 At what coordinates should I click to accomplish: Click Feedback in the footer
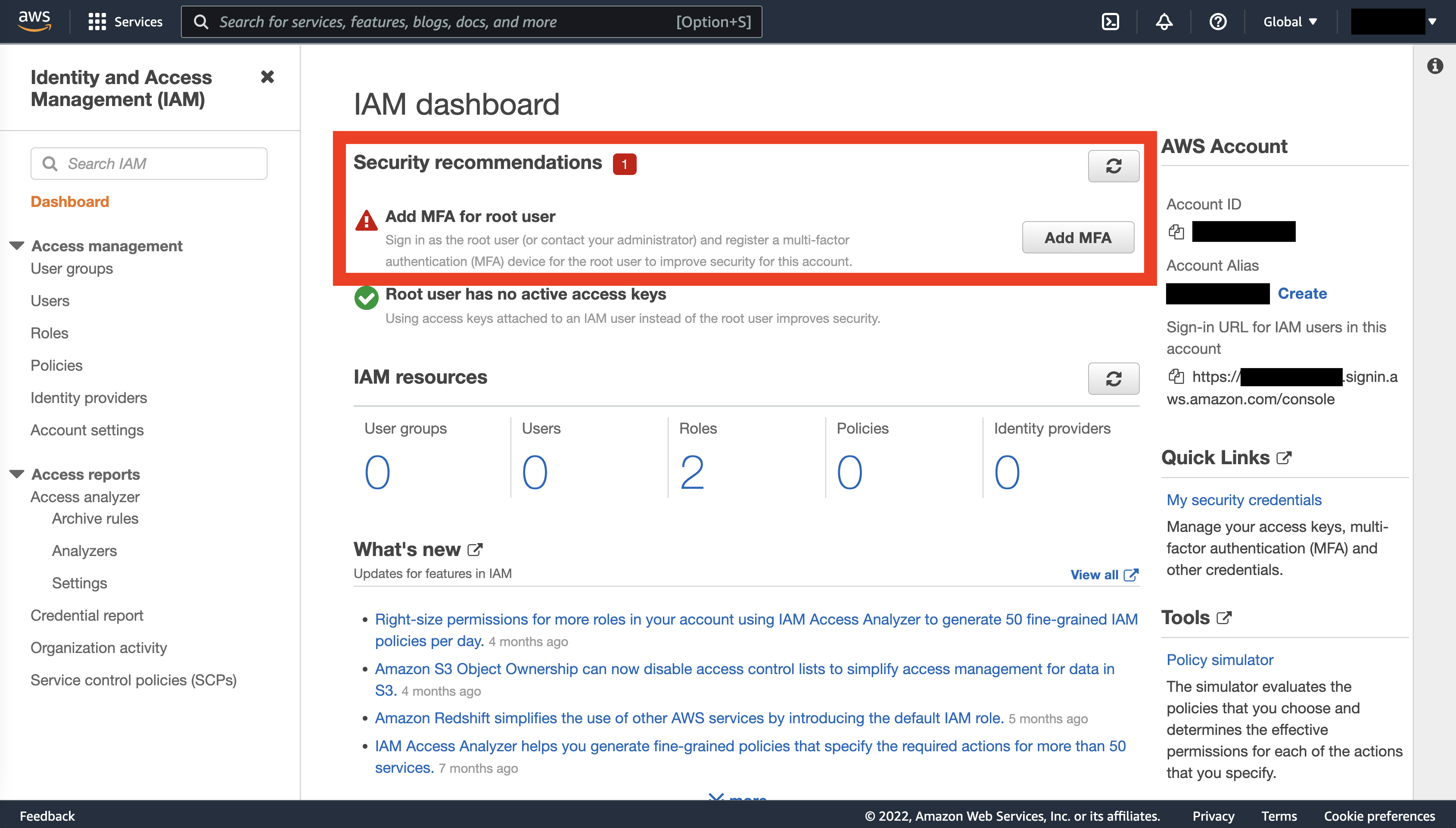47,816
